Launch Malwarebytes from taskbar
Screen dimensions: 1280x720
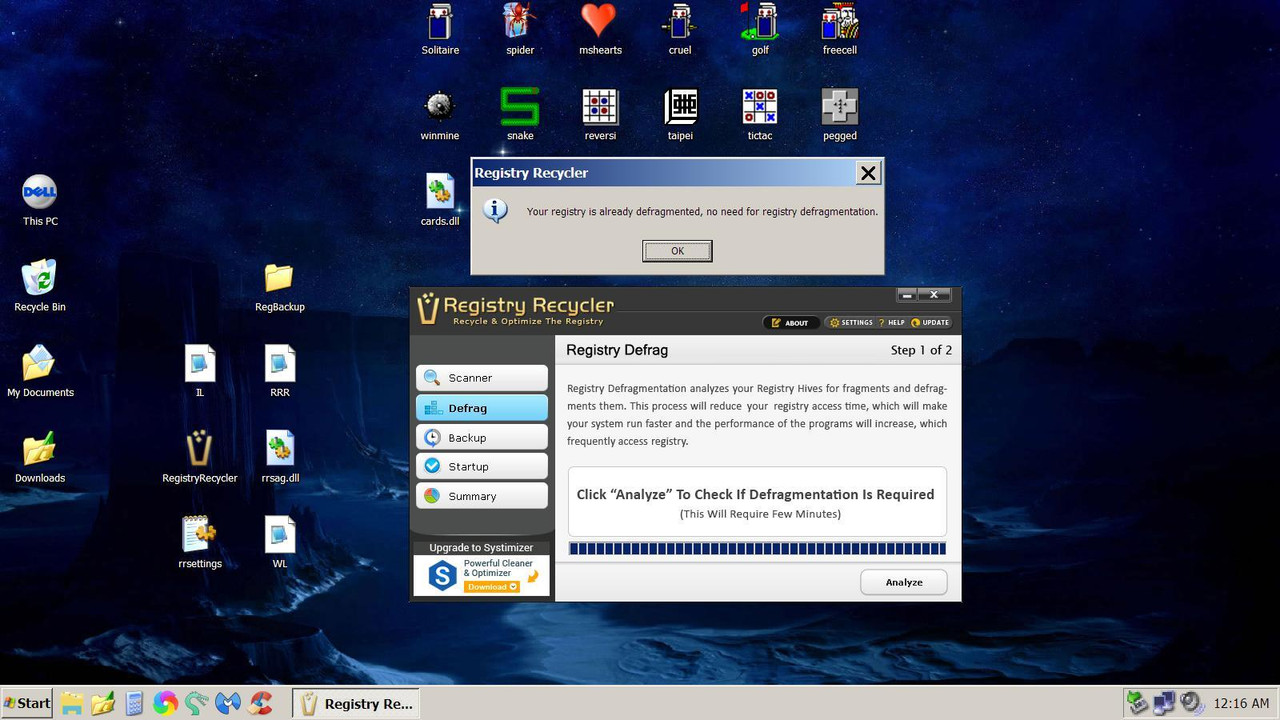coord(229,704)
